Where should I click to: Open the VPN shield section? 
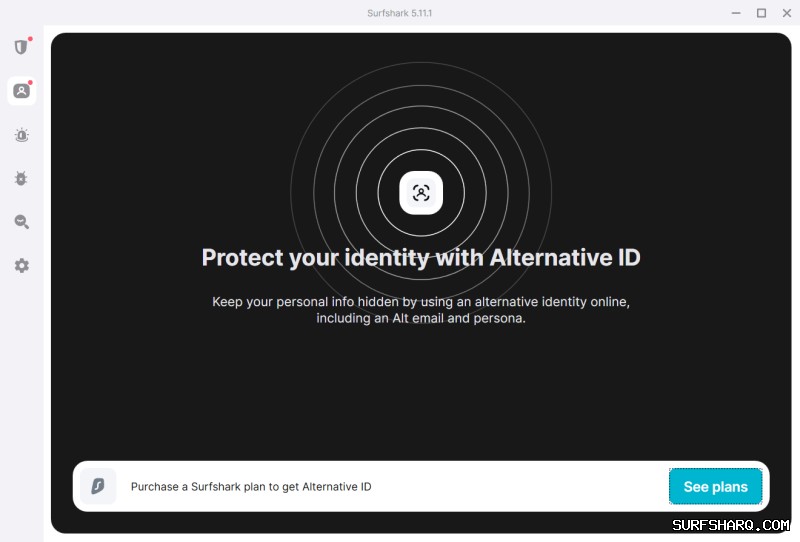click(x=21, y=47)
